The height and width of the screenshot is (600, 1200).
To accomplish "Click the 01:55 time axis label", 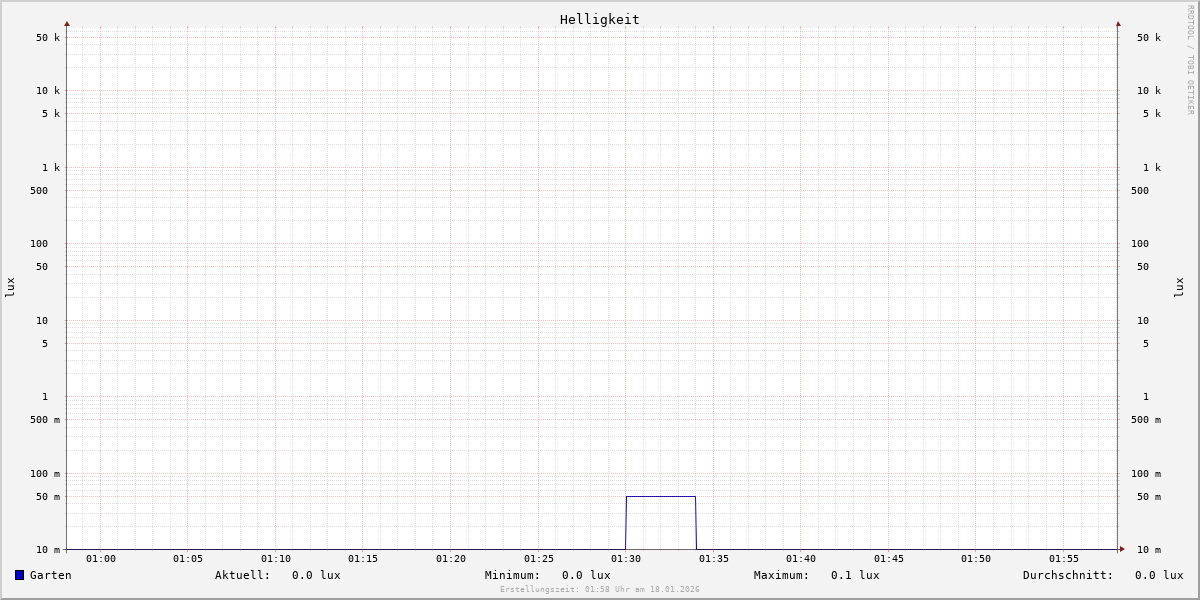I will [x=1064, y=559].
